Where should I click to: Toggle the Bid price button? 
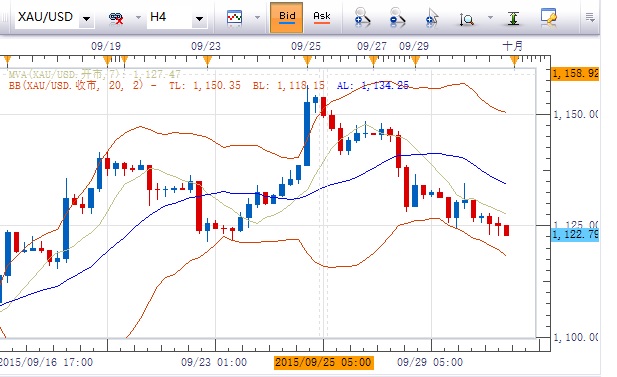[x=286, y=17]
